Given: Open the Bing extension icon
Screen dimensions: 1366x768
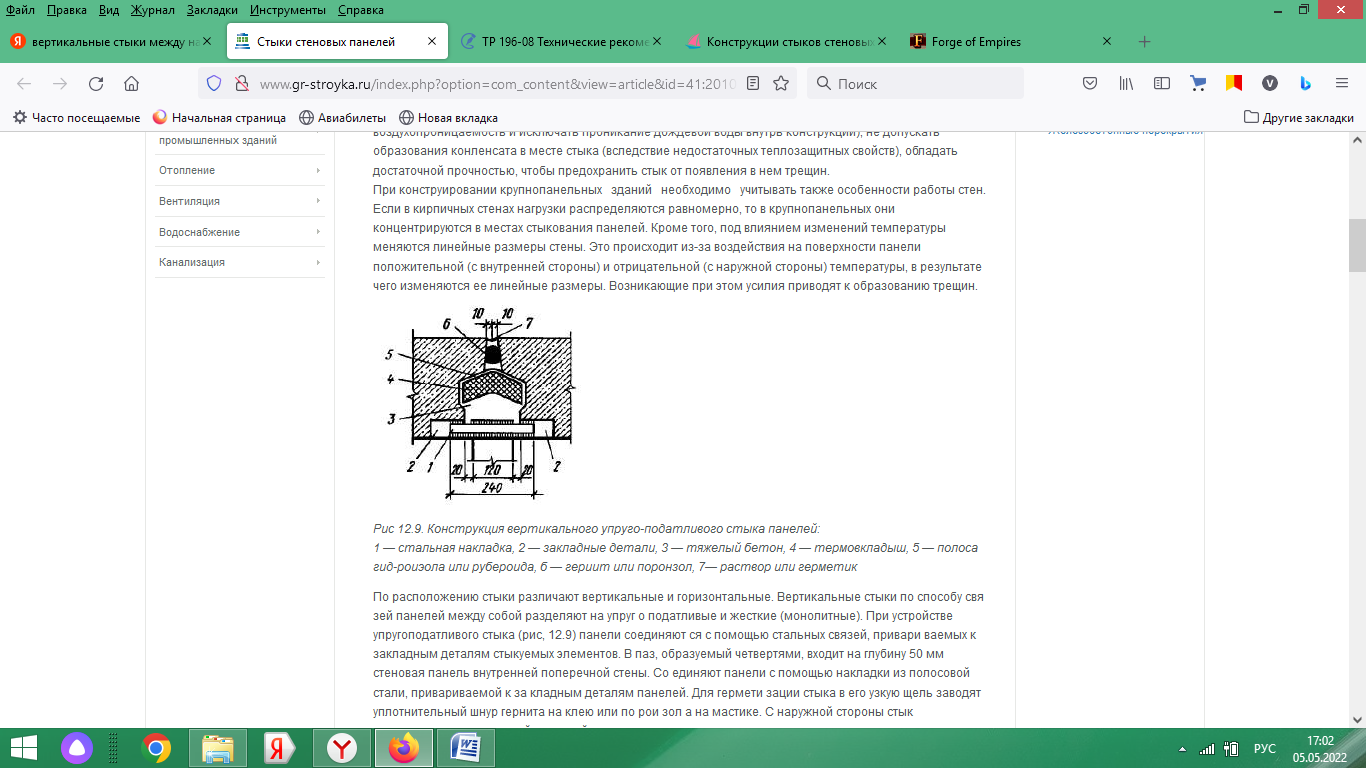Looking at the screenshot, I should click(1305, 84).
